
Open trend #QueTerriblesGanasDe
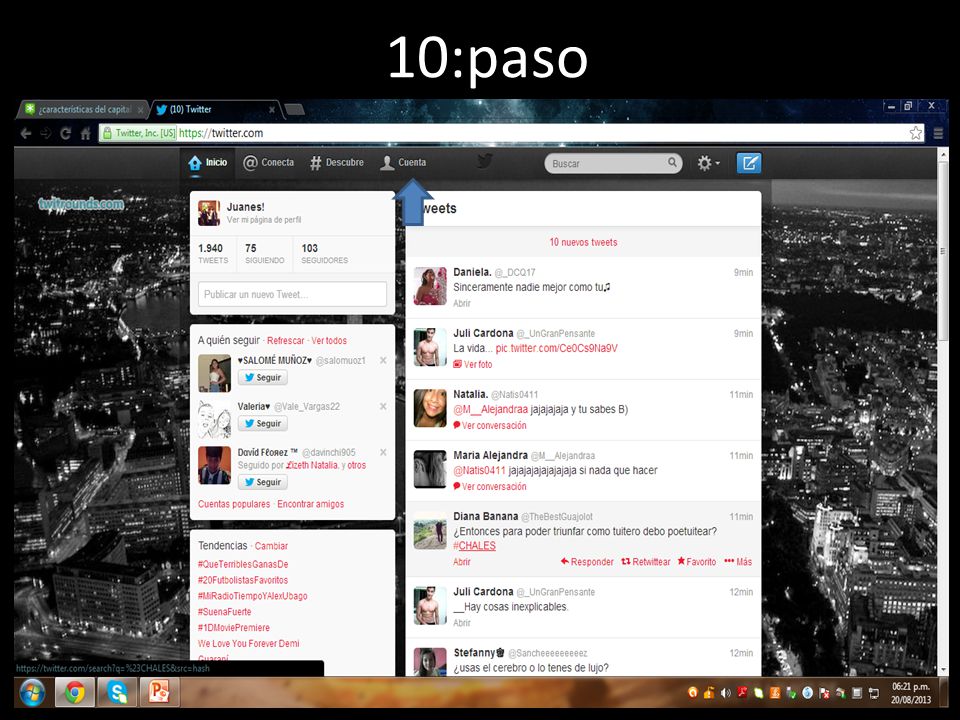click(x=243, y=564)
